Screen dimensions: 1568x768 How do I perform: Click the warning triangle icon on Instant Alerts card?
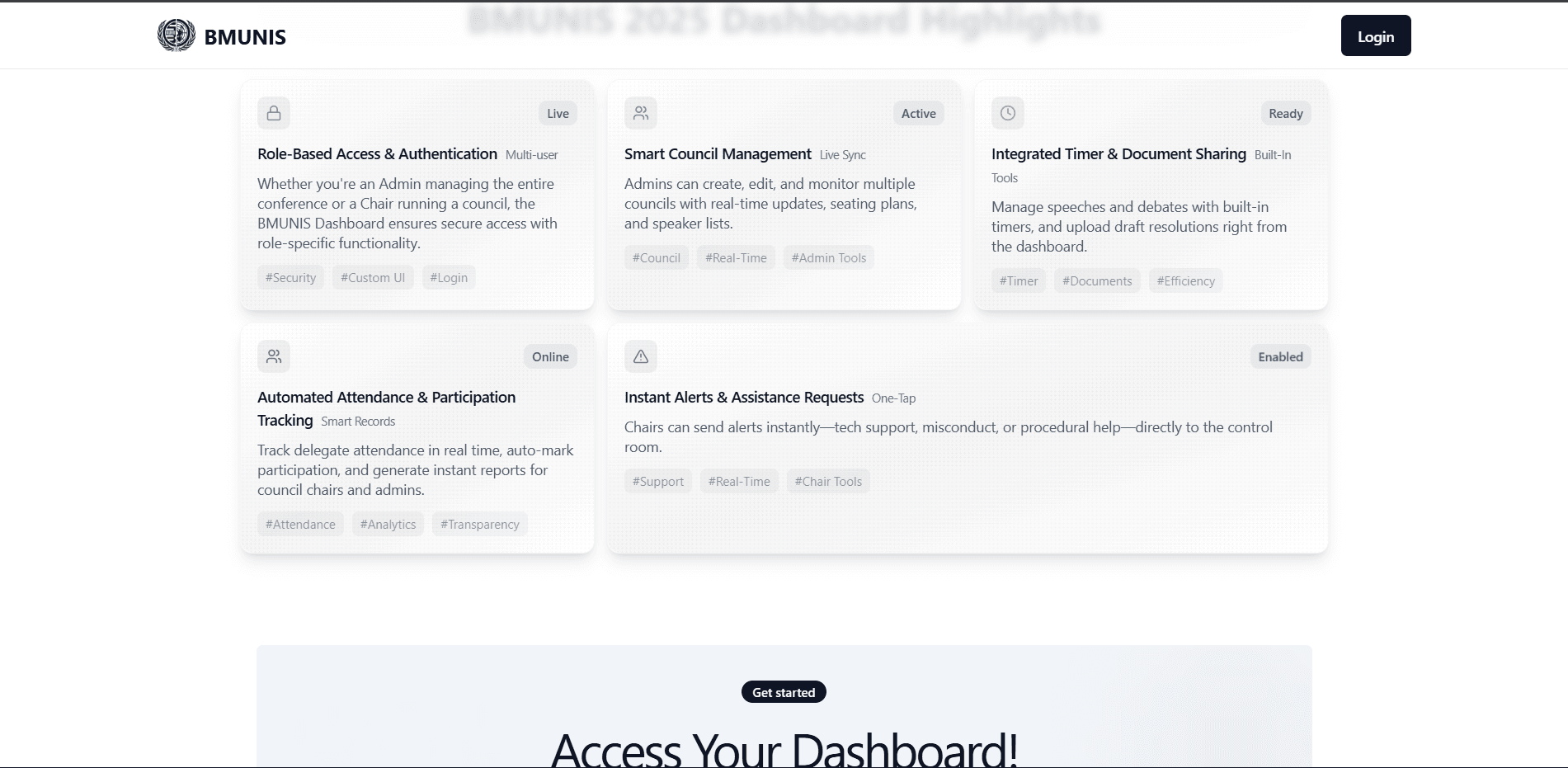pyautogui.click(x=641, y=356)
